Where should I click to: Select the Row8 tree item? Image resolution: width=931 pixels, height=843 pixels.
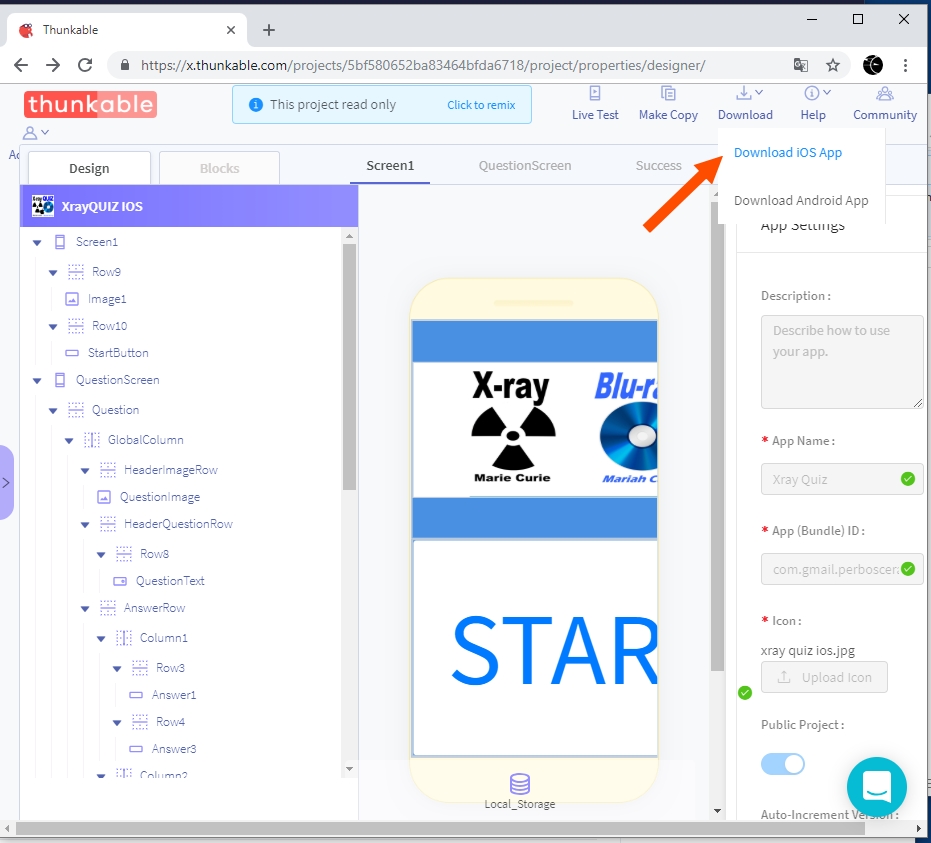point(154,554)
